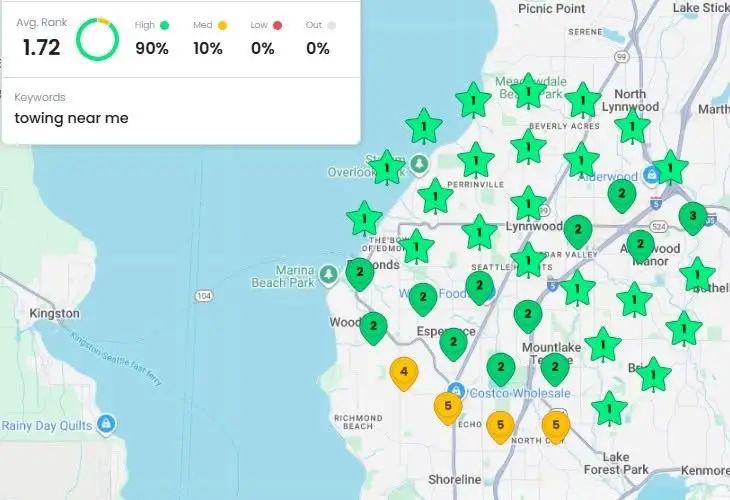This screenshot has width=730, height=500.
Task: Click the keyword text 'towing near me'
Action: [x=71, y=118]
